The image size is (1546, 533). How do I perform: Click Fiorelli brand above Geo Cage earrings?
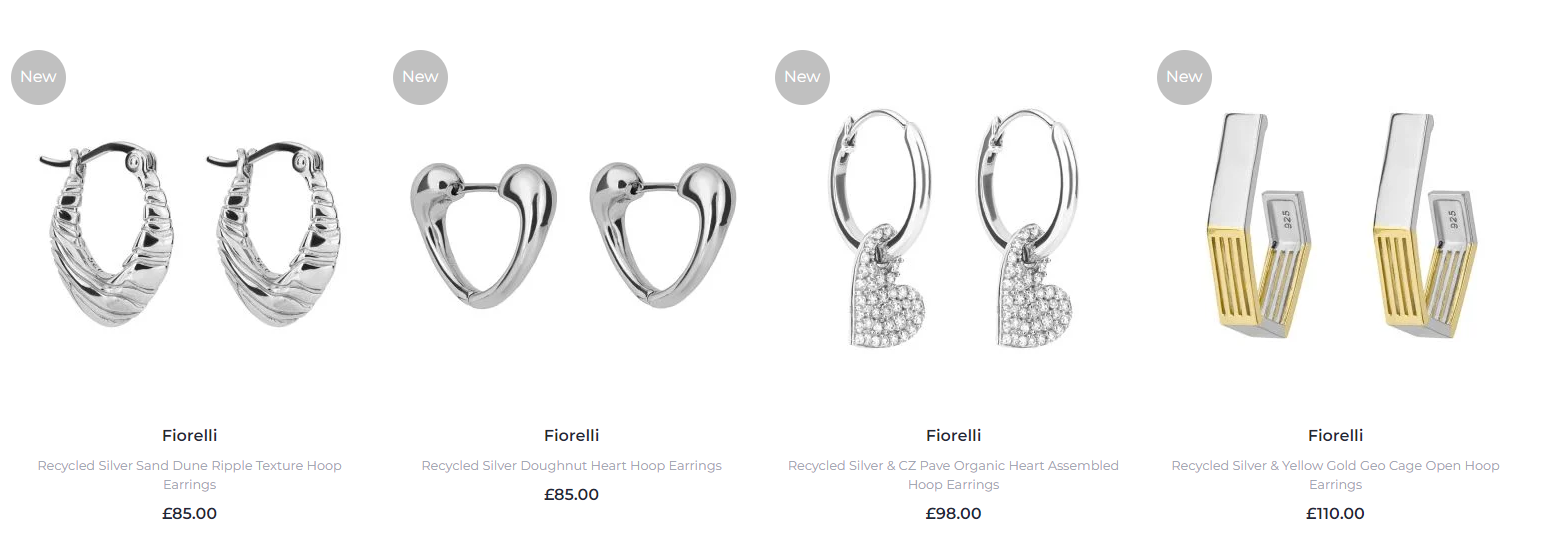[x=1335, y=436]
